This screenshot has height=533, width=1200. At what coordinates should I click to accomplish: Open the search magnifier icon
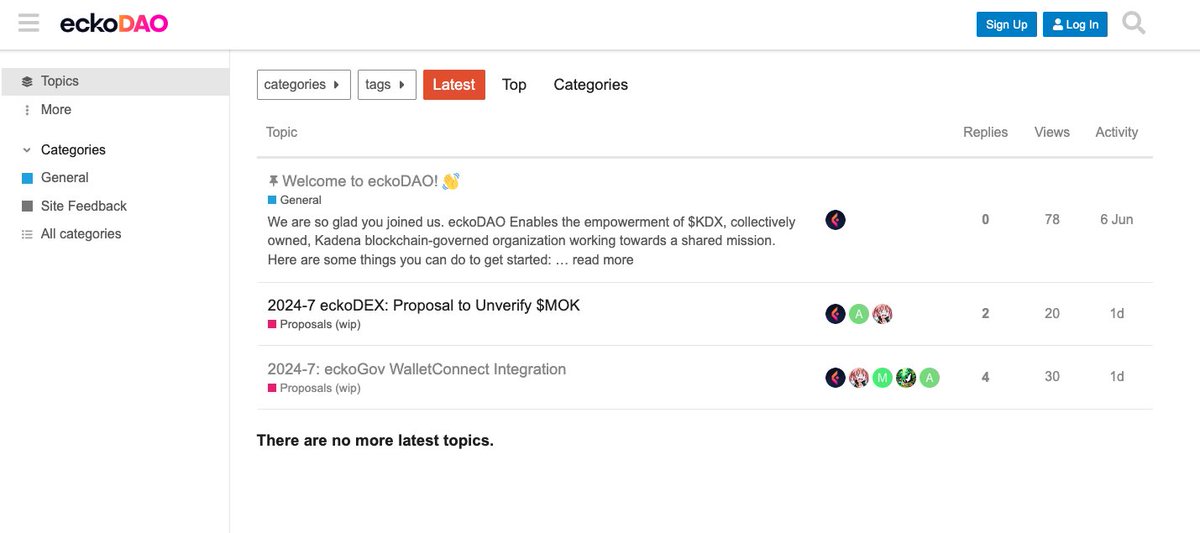[x=1134, y=23]
